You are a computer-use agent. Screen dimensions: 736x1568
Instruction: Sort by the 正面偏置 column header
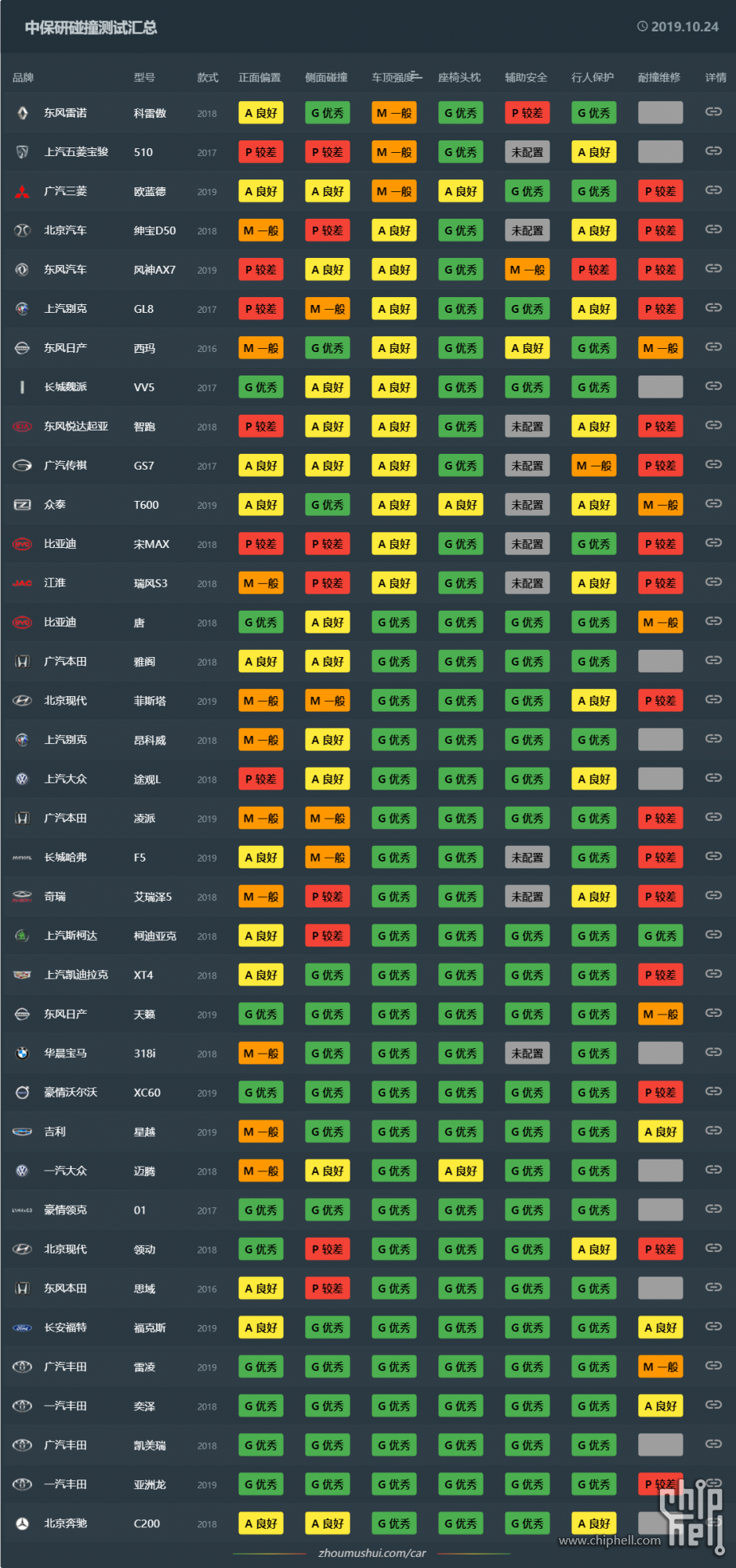click(260, 78)
